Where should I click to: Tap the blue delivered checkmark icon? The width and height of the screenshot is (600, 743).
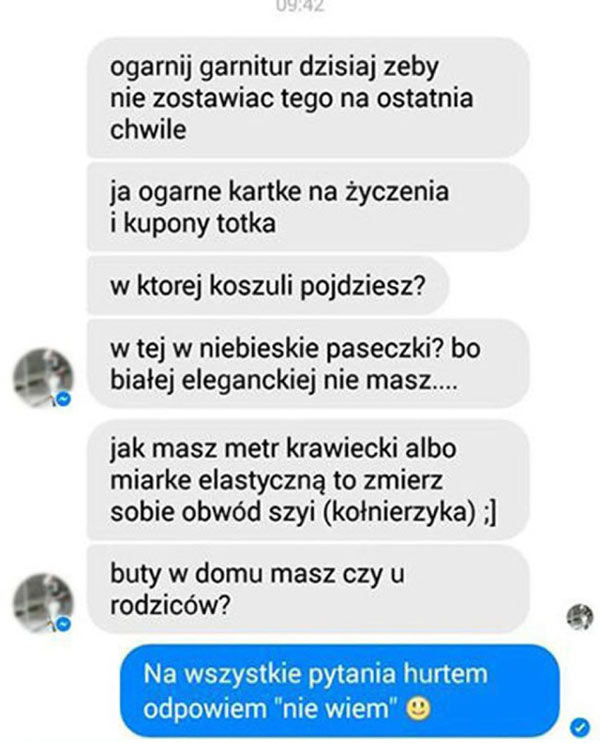[x=580, y=725]
